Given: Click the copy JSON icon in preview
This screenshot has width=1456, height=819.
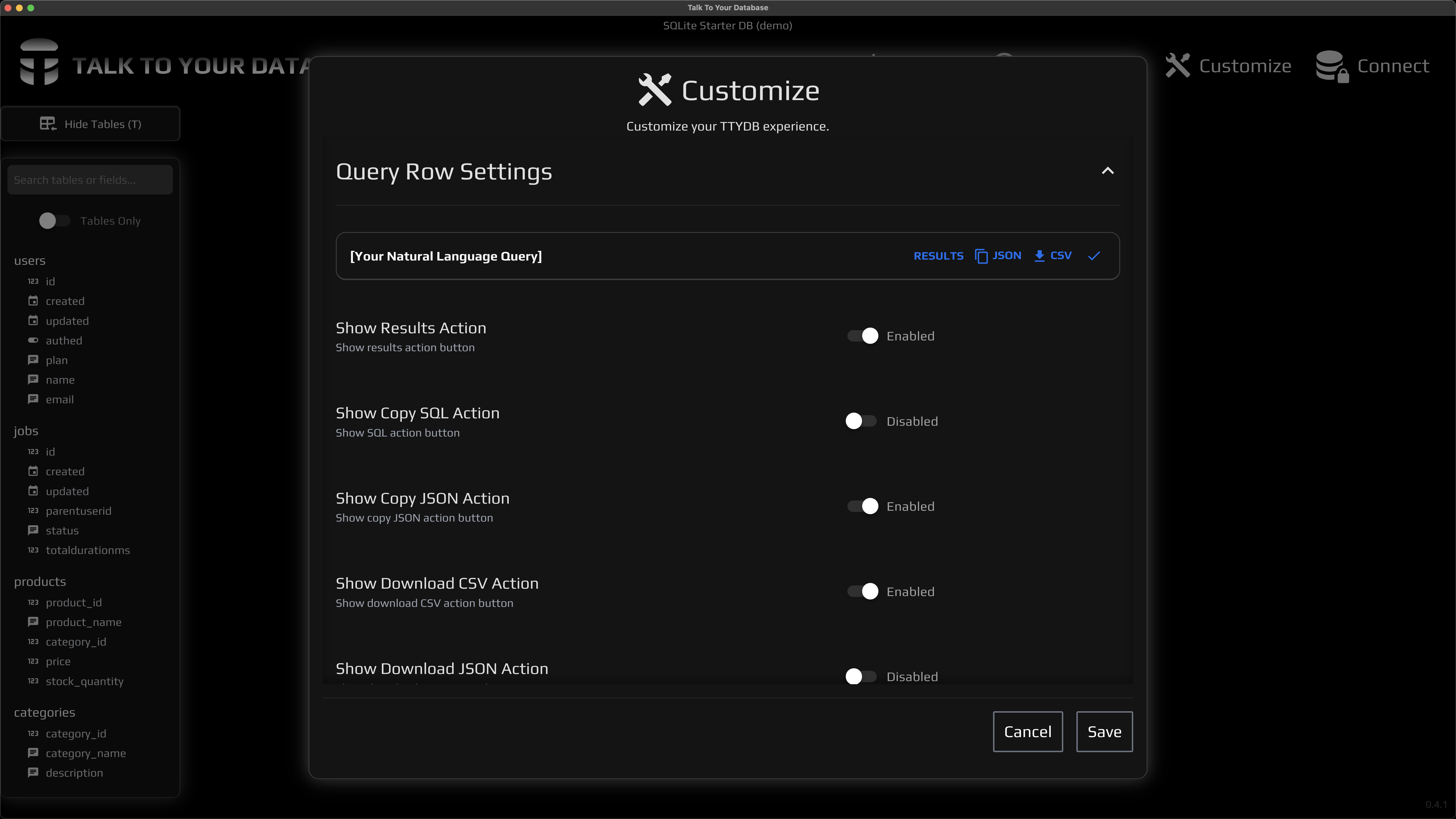Looking at the screenshot, I should (x=981, y=256).
